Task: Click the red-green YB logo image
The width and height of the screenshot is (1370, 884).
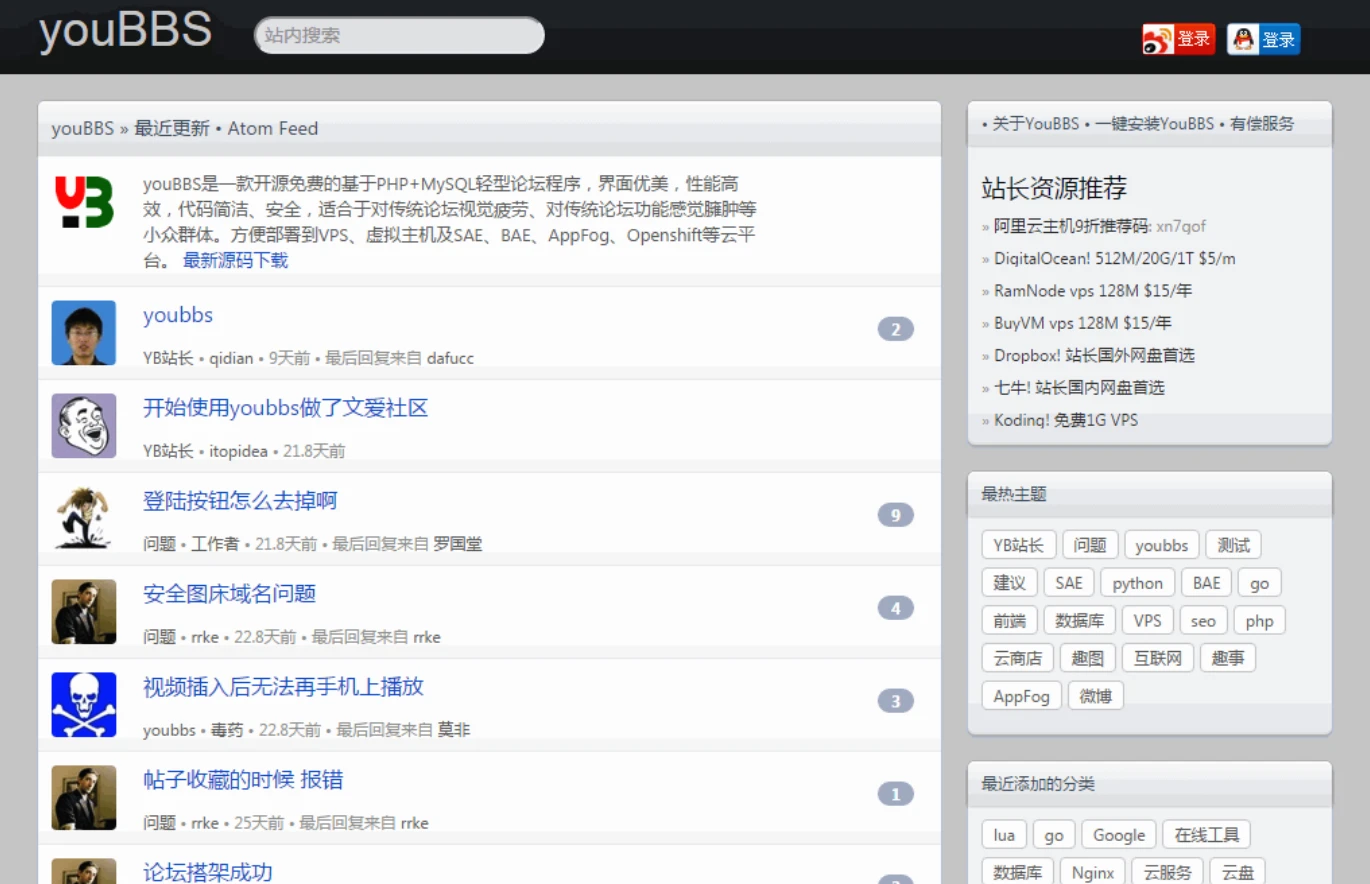Action: coord(84,203)
